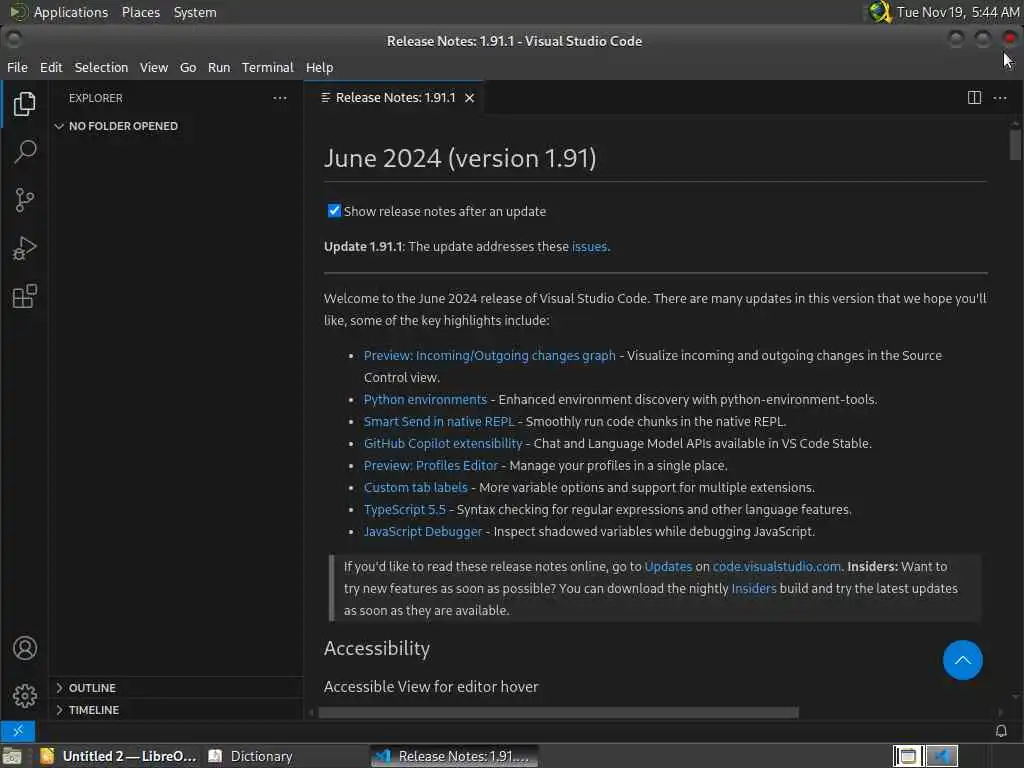Open the Manage gear icon

point(25,696)
